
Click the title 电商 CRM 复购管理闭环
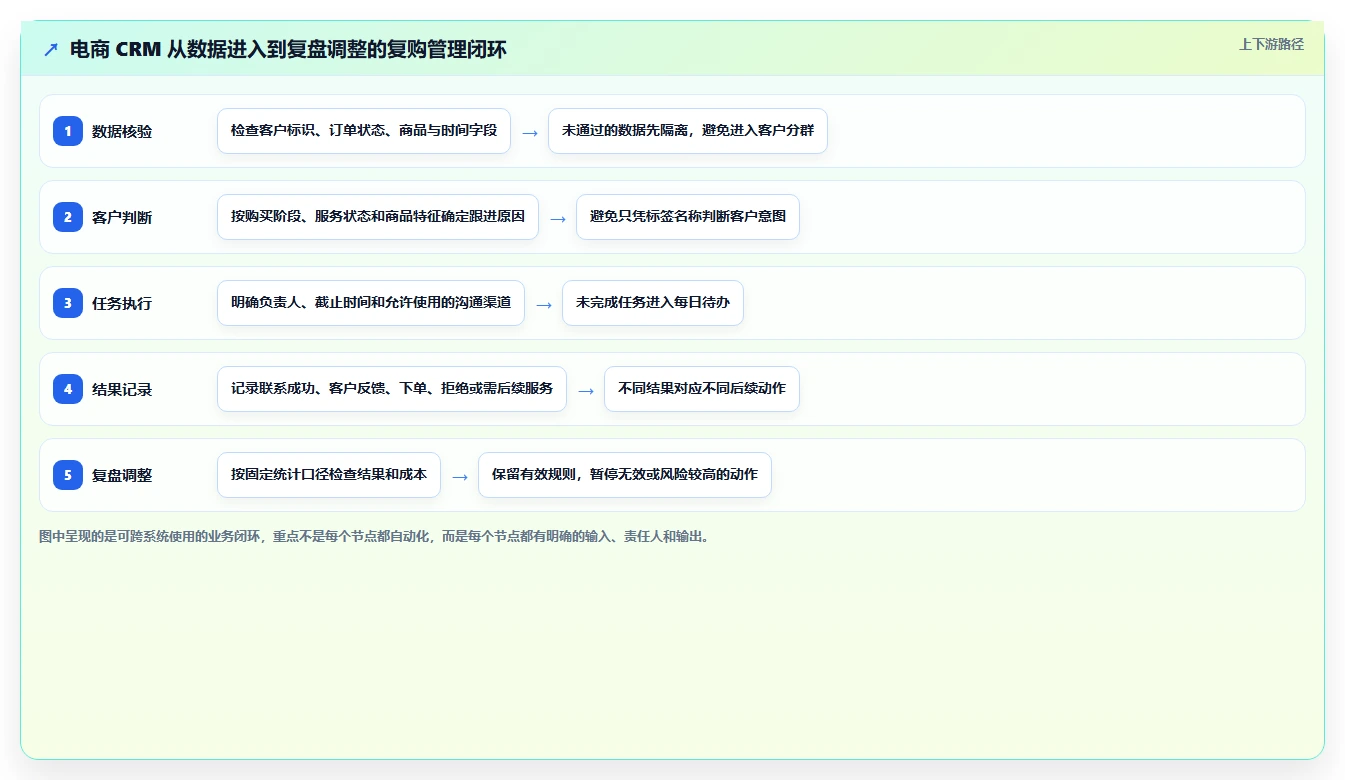[x=288, y=50]
